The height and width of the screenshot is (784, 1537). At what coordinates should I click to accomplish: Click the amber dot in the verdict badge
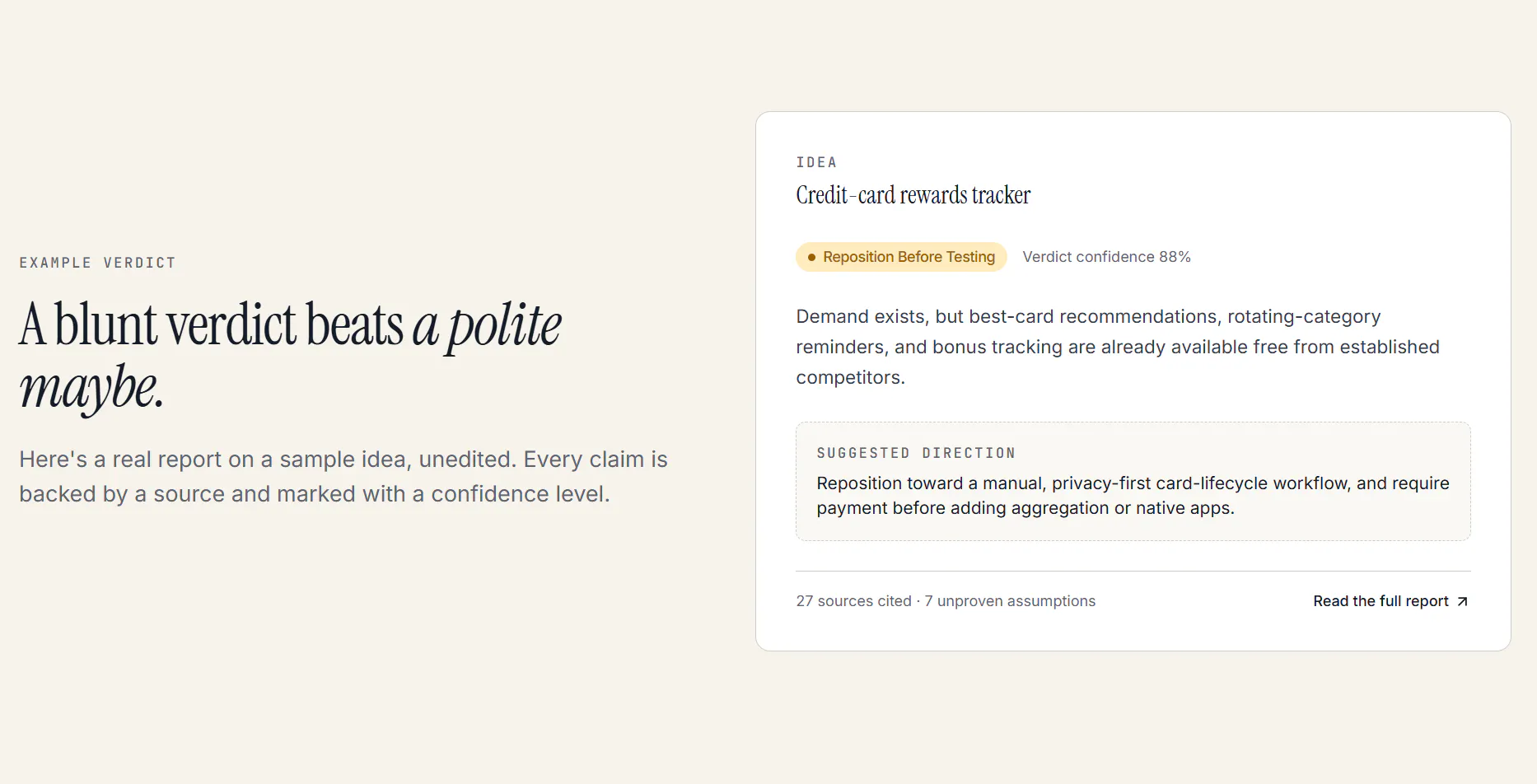click(811, 258)
